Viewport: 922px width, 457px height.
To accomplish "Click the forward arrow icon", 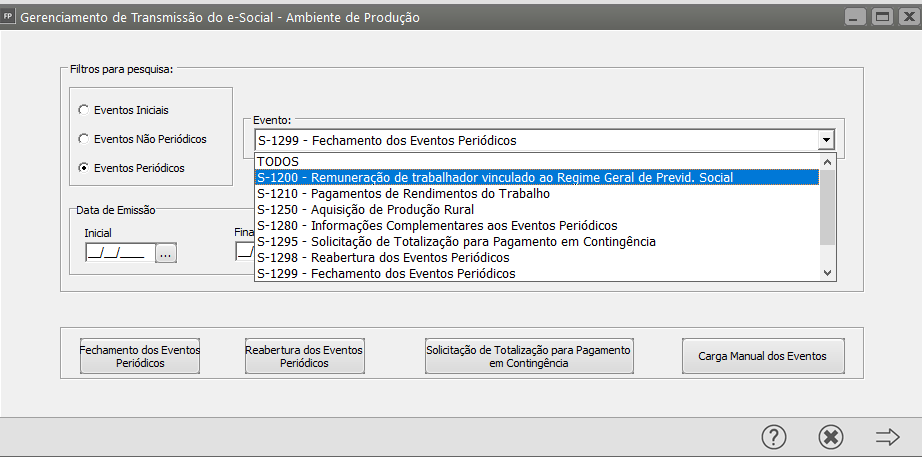I will 887,437.
